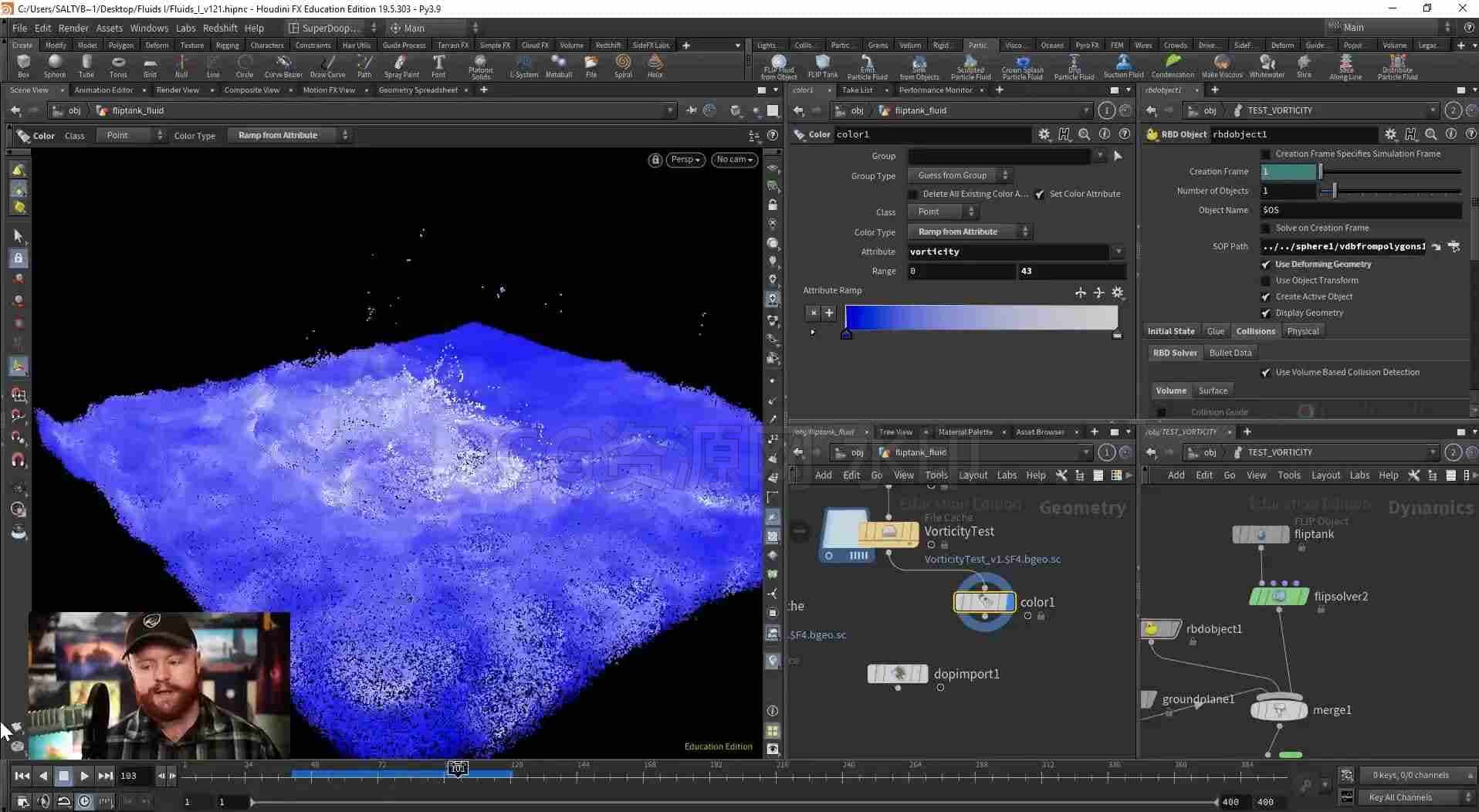Toggle Use Volume Based Collision Detection

click(1265, 373)
